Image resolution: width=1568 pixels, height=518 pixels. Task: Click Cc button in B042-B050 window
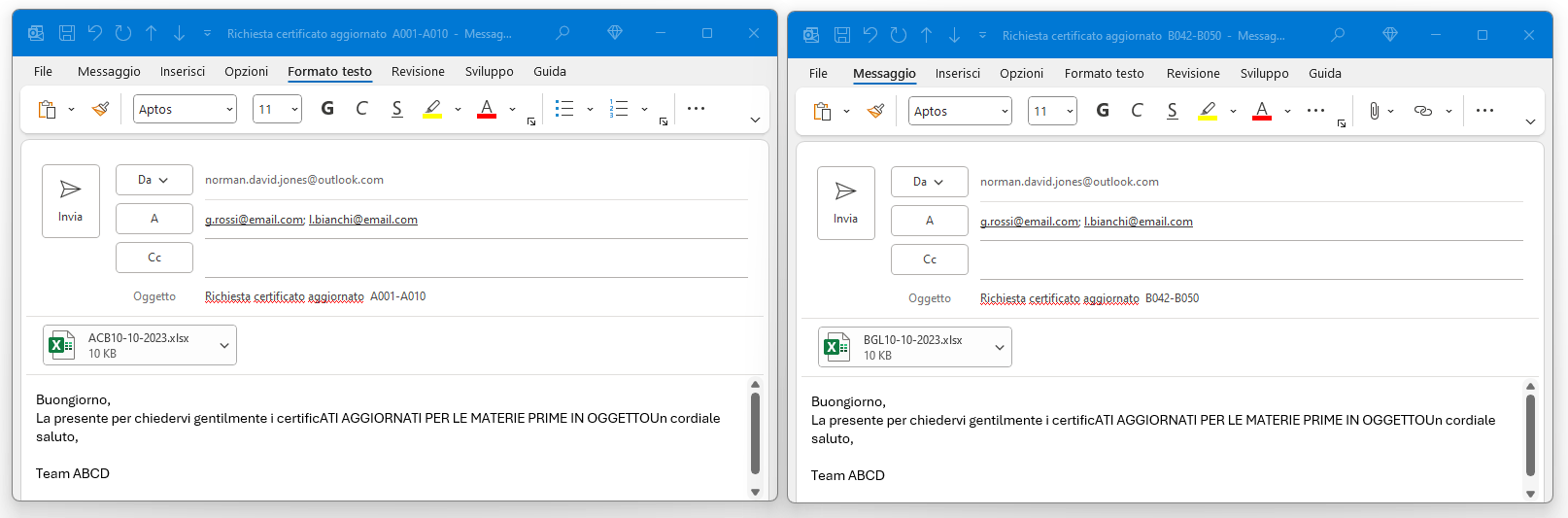pyautogui.click(x=929, y=259)
